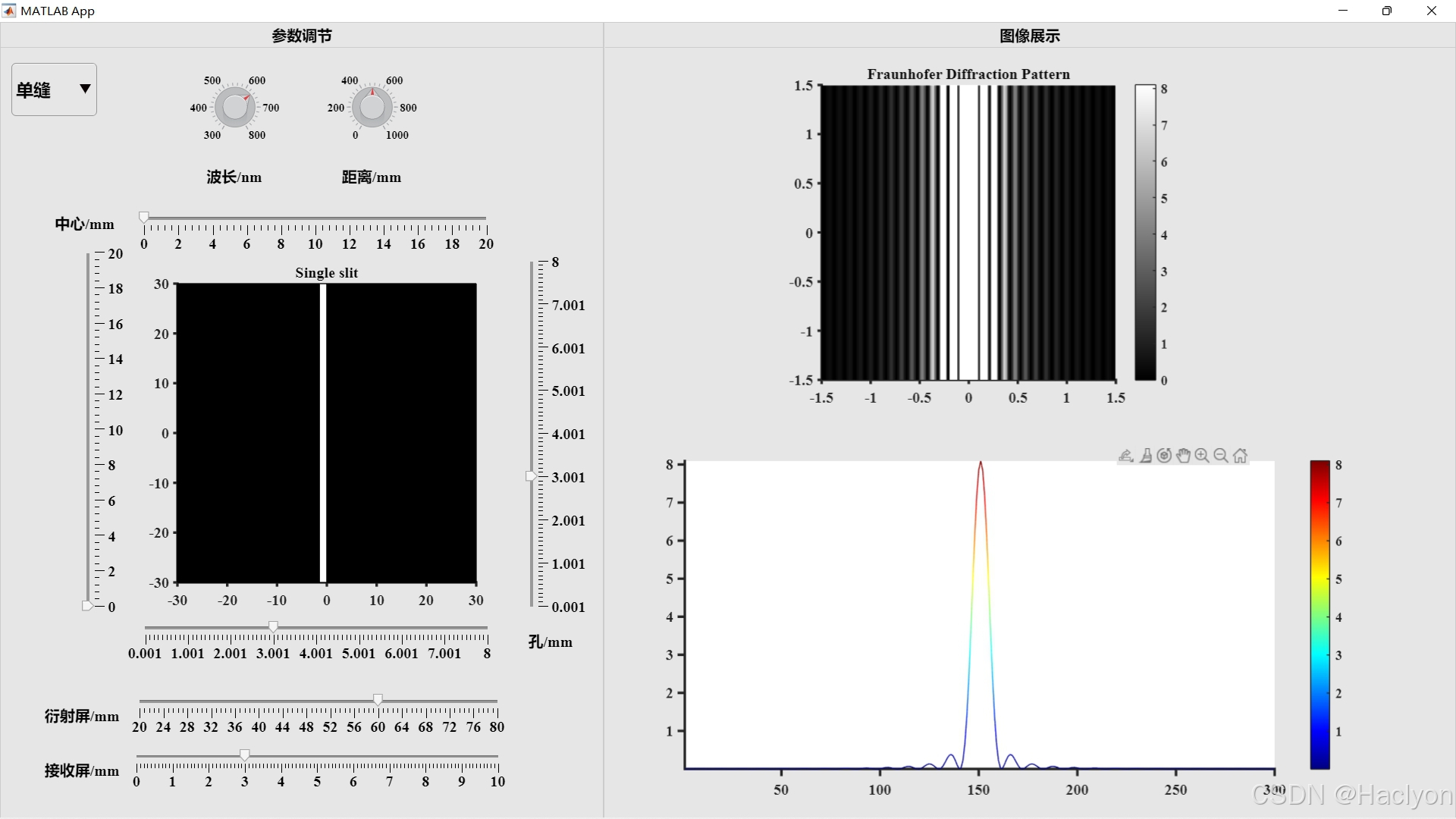Click the vertical 孔/mm slider thumb
1456x819 pixels.
531,476
